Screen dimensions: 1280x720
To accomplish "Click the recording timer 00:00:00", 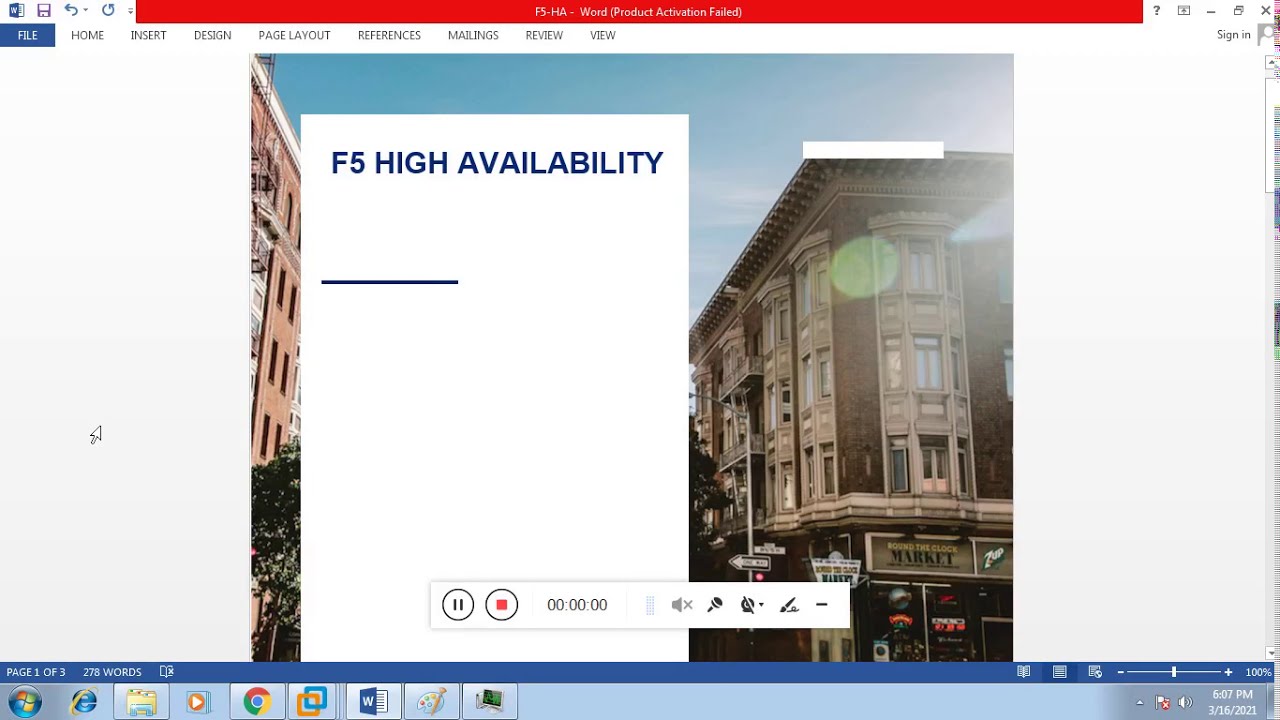I will (577, 605).
